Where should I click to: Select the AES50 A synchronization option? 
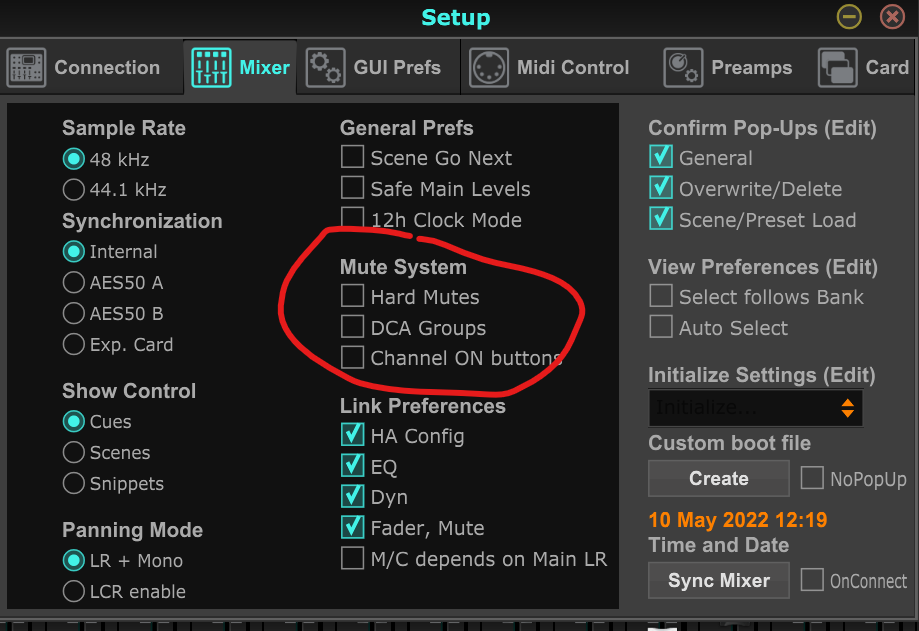click(73, 282)
